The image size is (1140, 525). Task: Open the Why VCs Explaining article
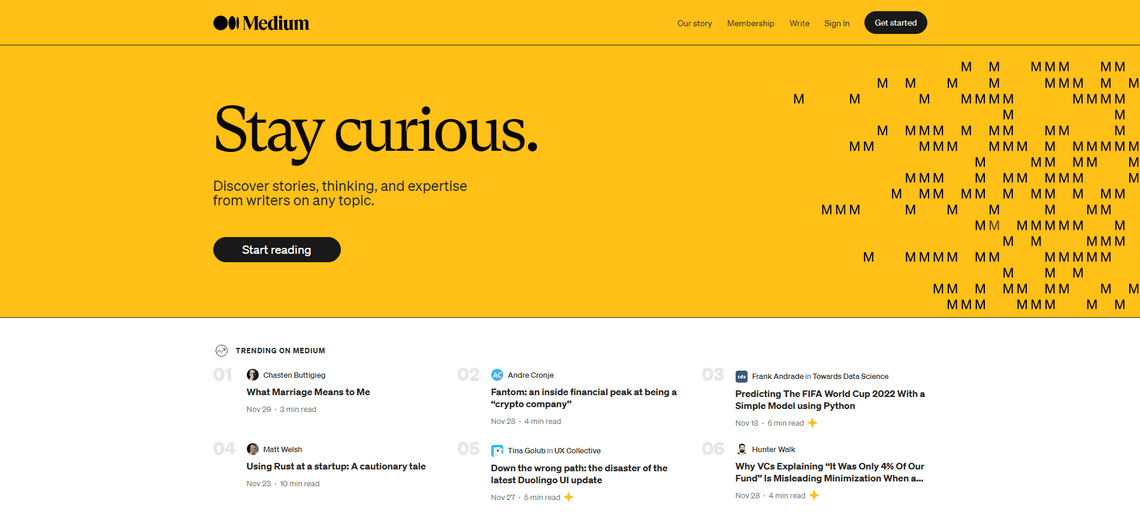click(x=829, y=472)
